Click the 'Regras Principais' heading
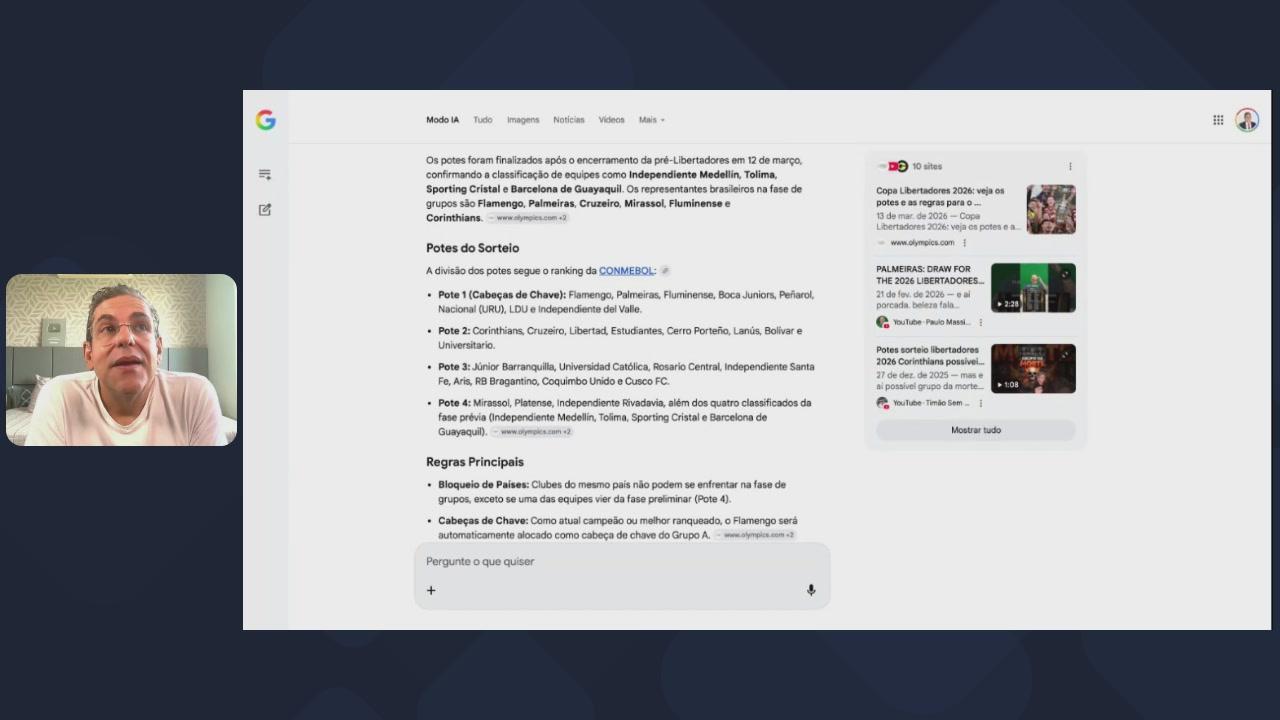Viewport: 1280px width, 720px height. point(475,462)
